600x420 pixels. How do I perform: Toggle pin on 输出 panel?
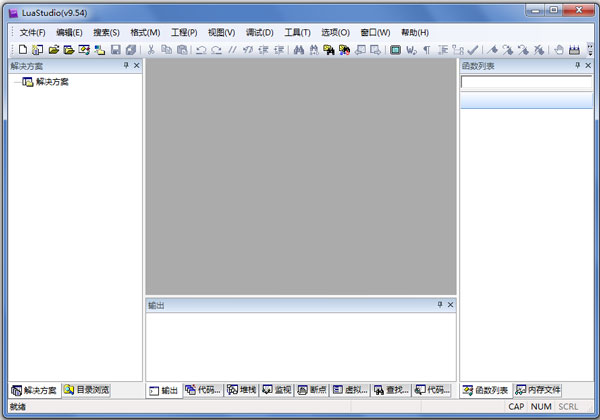click(439, 305)
